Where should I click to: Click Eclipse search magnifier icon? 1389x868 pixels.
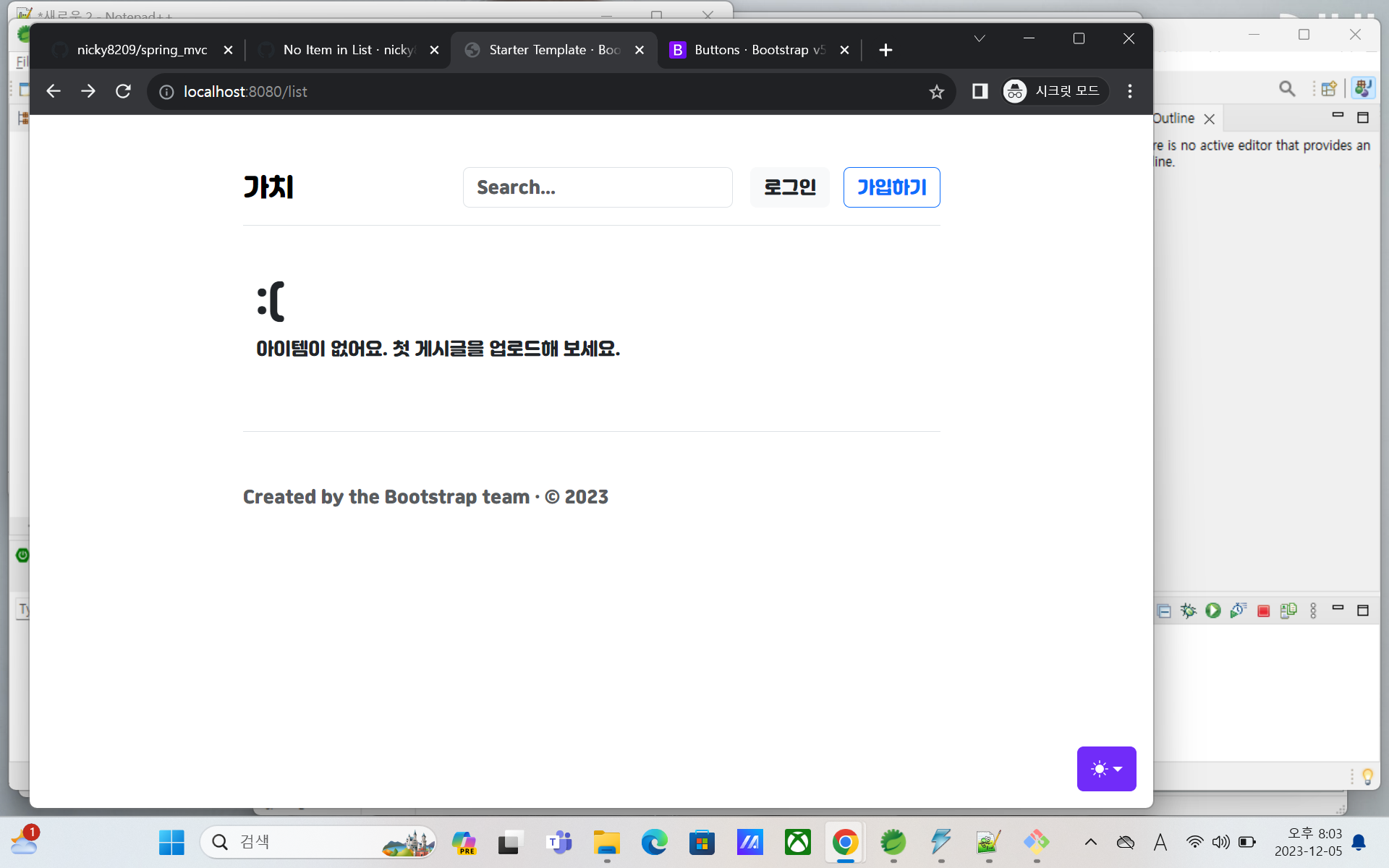tap(1286, 88)
